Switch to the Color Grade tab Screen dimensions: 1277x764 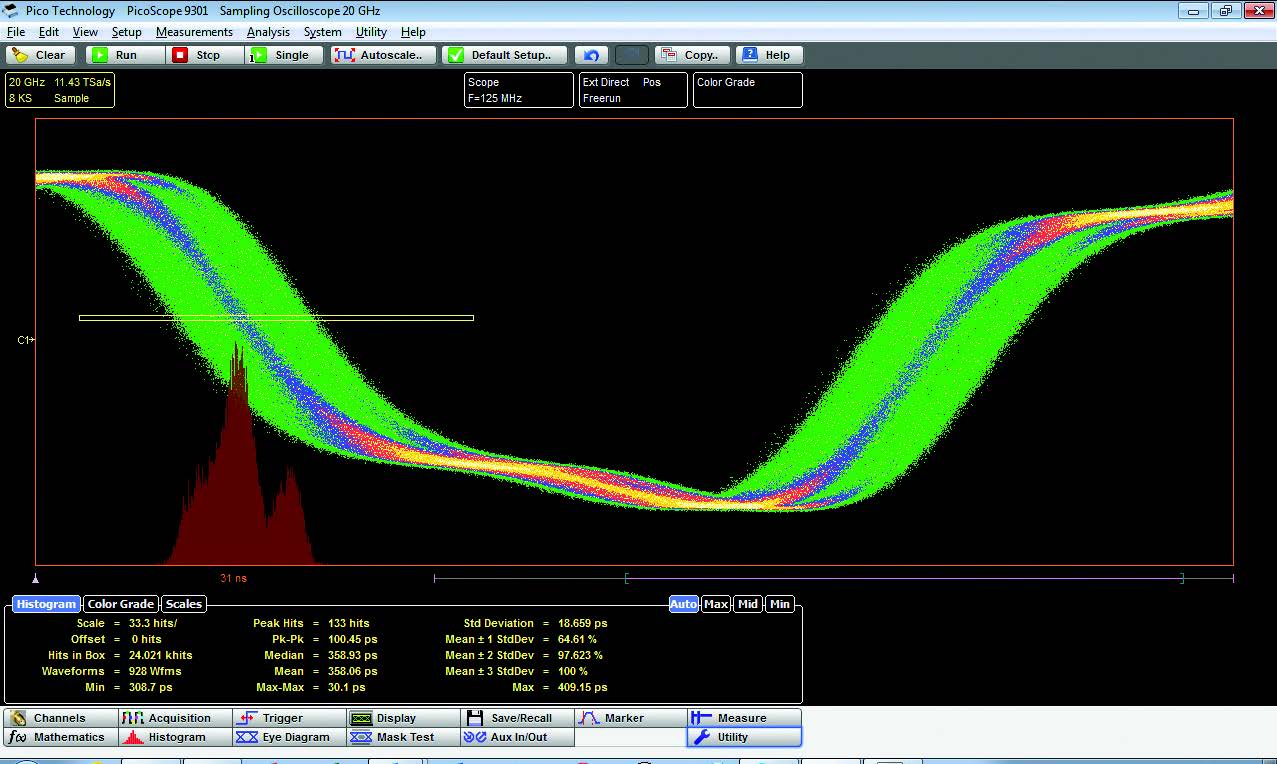point(121,604)
